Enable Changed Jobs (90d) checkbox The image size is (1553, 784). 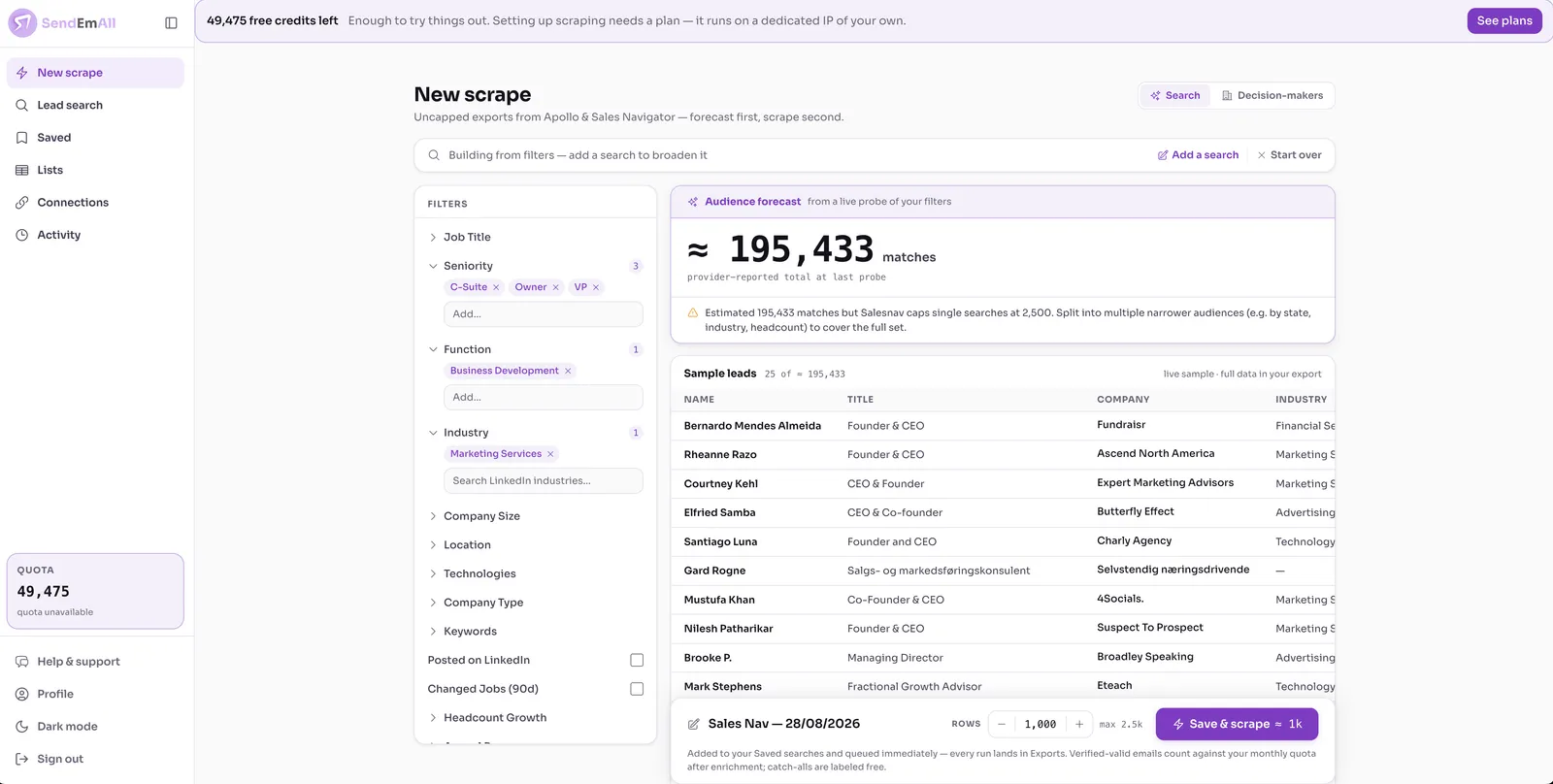(637, 689)
